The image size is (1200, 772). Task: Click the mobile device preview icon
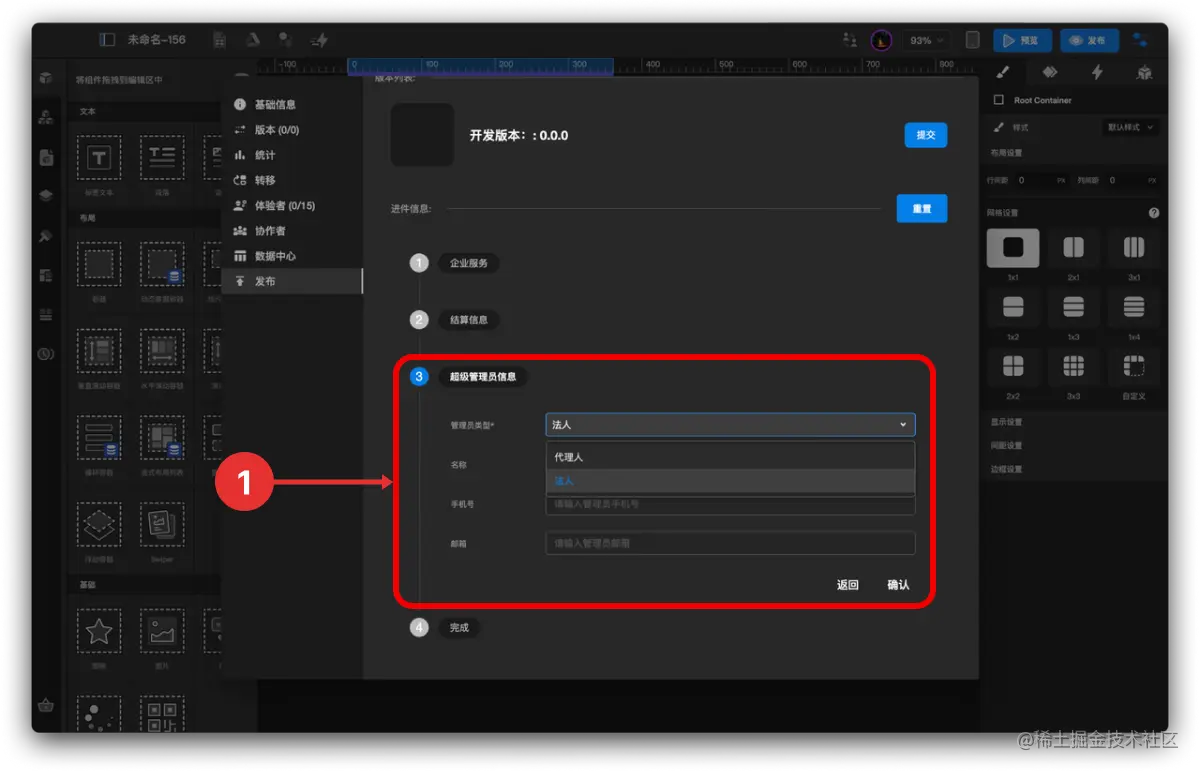pyautogui.click(x=972, y=40)
